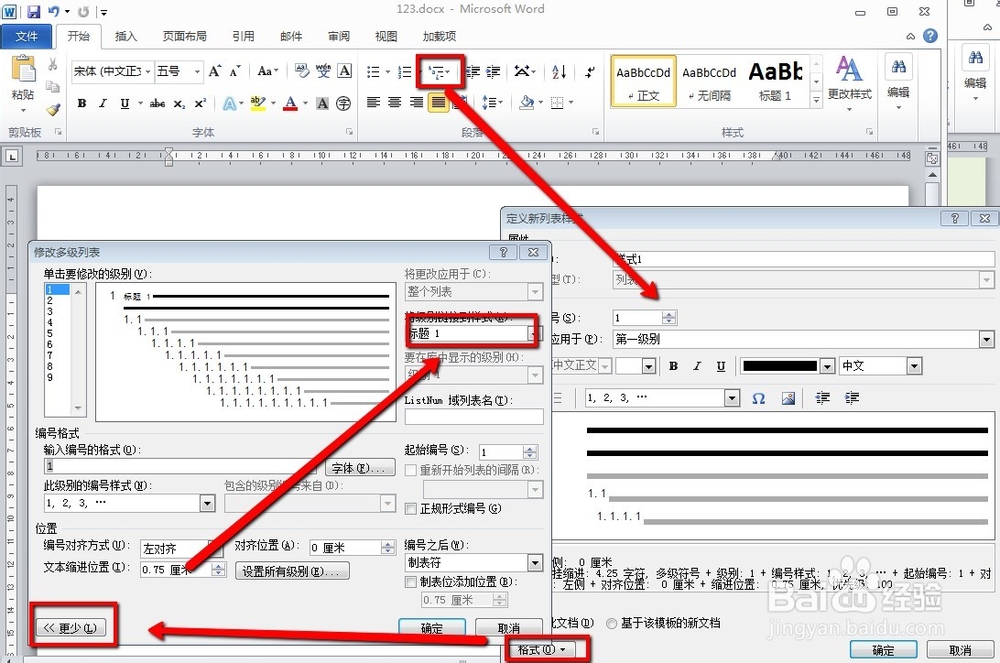1000x663 pixels.
Task: Click the Sort icon in the ribbon
Action: point(559,71)
